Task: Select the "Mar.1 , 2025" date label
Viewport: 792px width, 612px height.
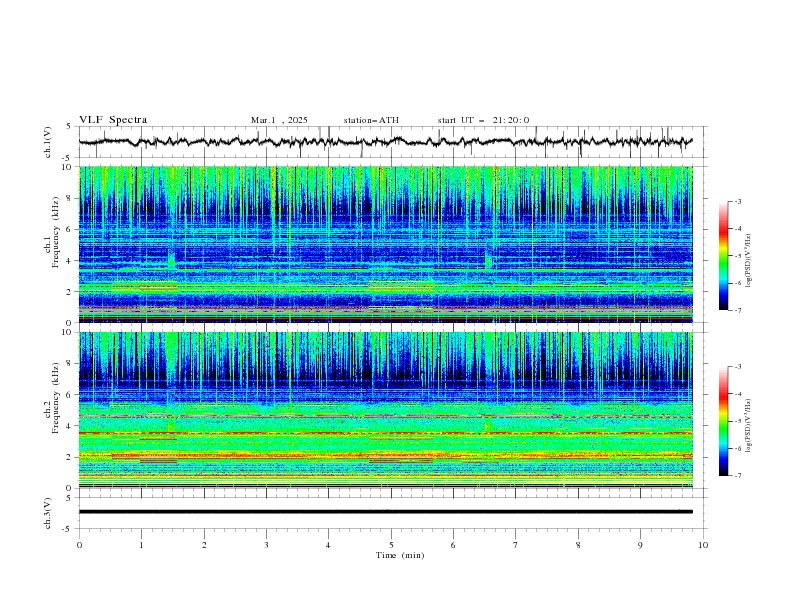Action: (x=279, y=120)
